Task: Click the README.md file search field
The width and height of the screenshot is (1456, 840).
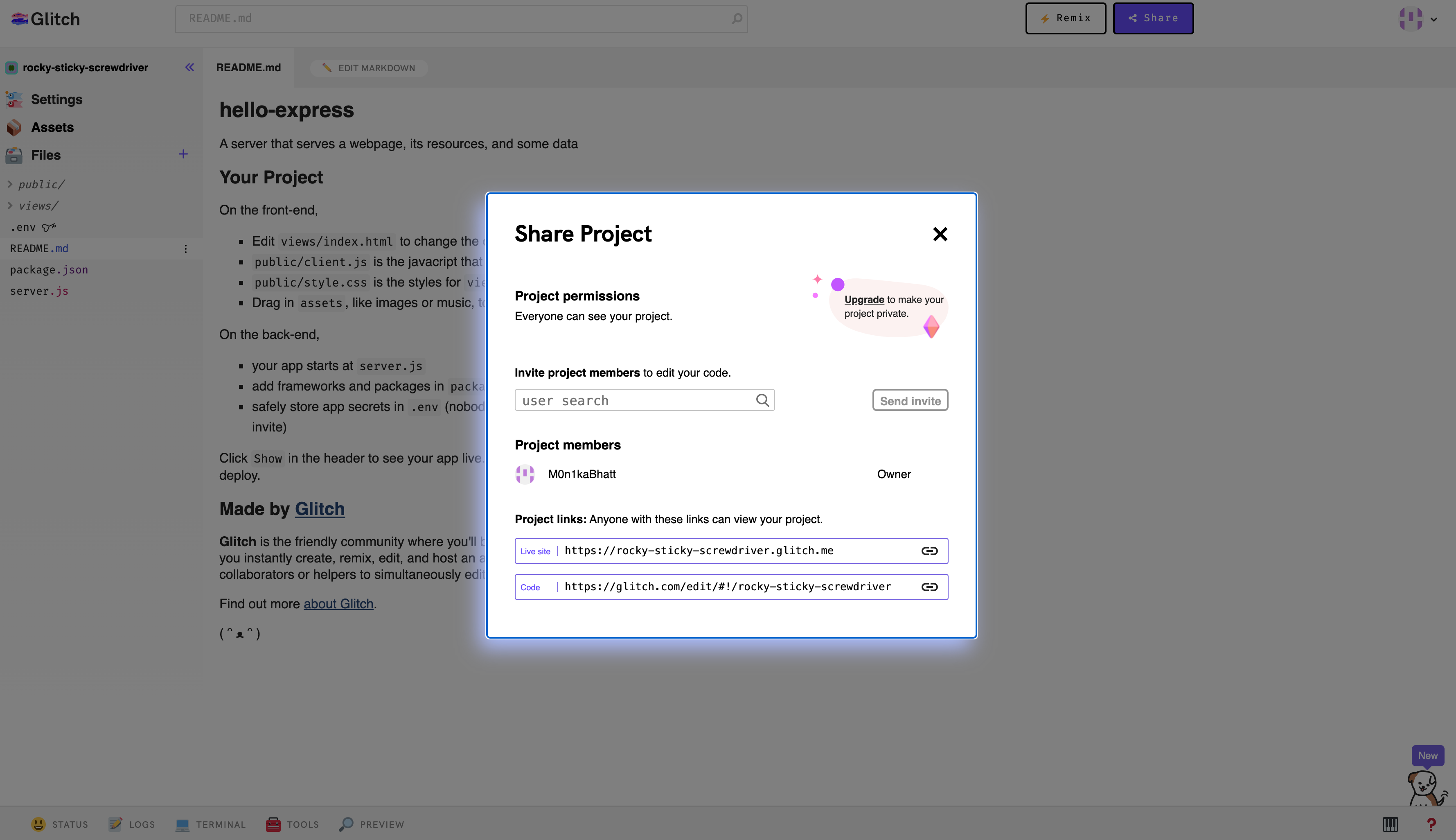Action: [x=461, y=18]
